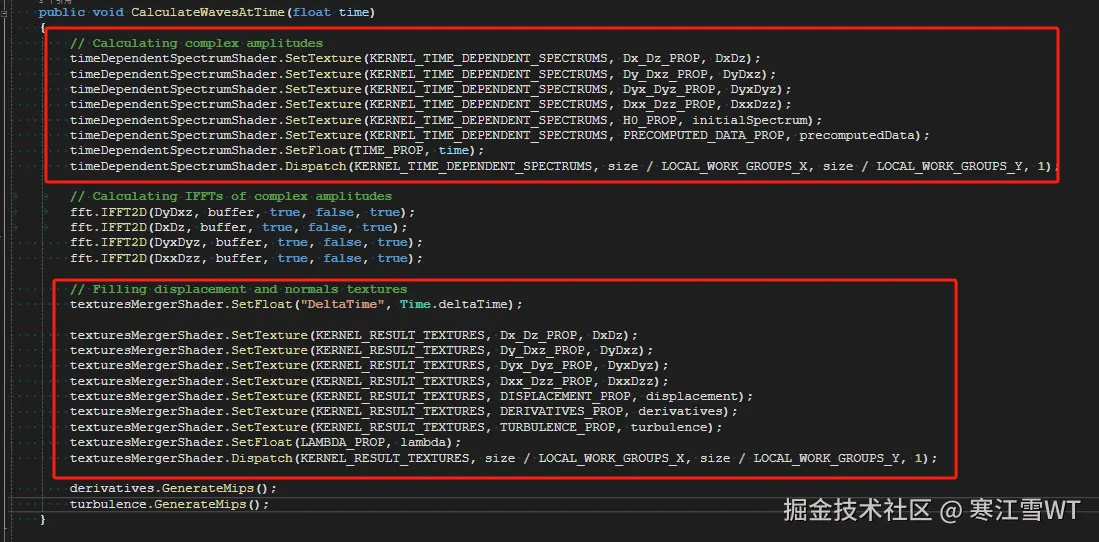Click the TIME_PROP constant

click(394, 150)
